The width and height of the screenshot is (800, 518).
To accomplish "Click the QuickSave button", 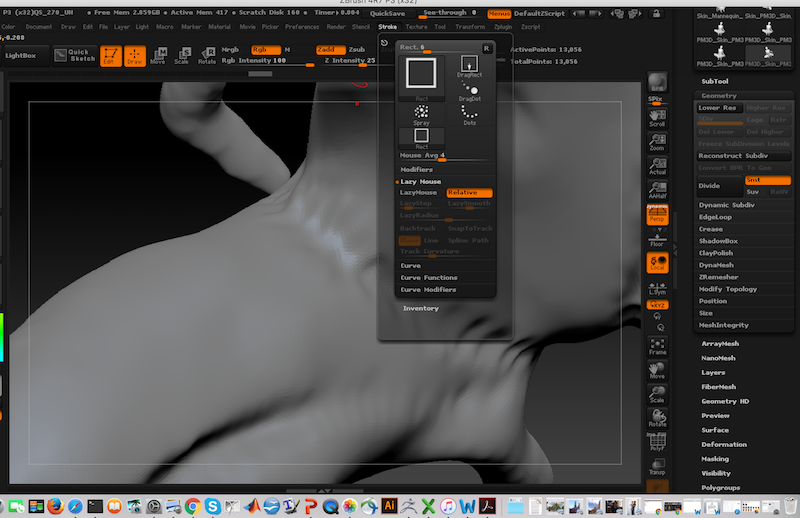I will [x=387, y=14].
